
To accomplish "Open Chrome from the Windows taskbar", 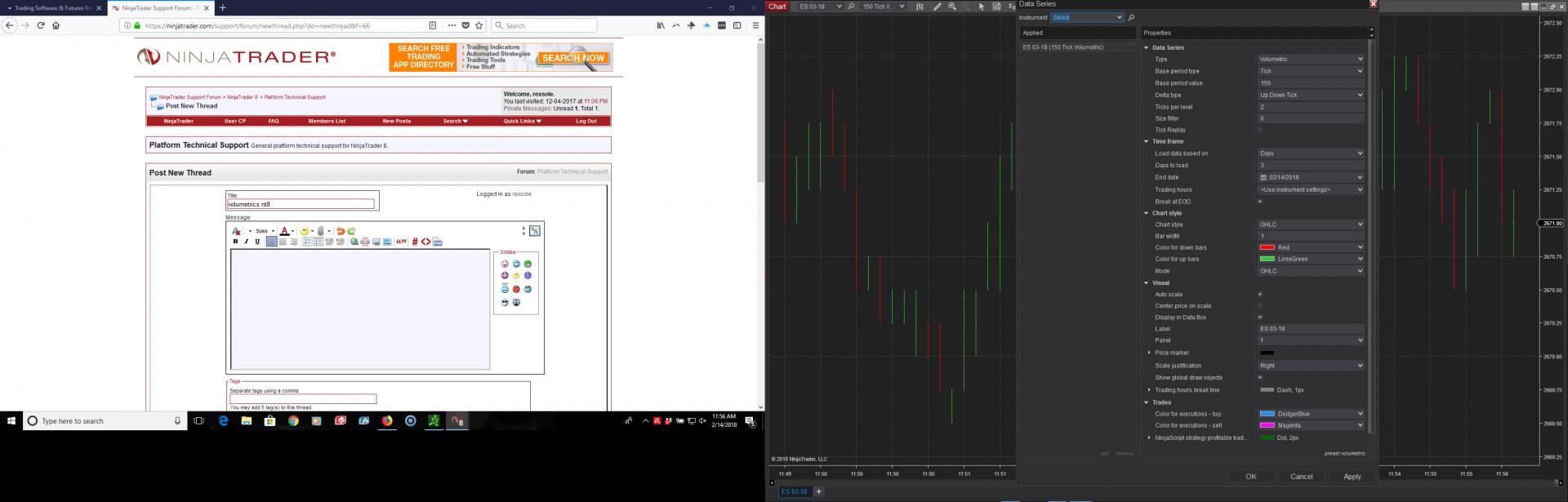I will pyautogui.click(x=293, y=421).
